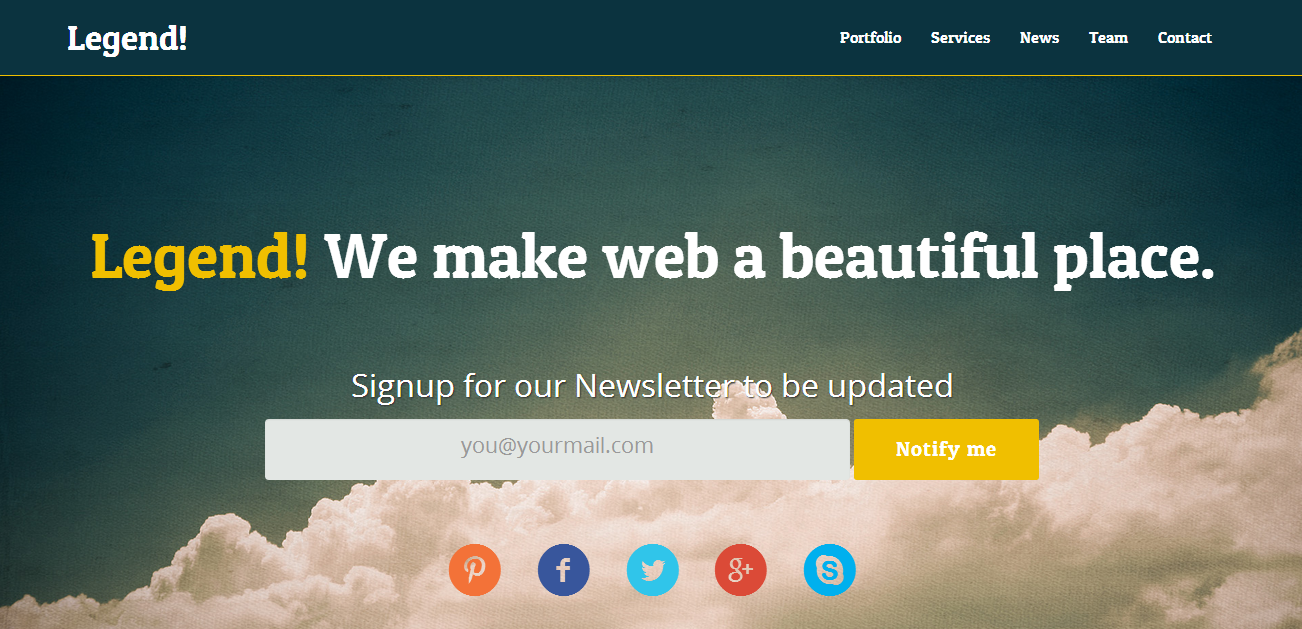Click the Legend! logo in header
Viewport: 1302px width, 629px height.
[127, 39]
